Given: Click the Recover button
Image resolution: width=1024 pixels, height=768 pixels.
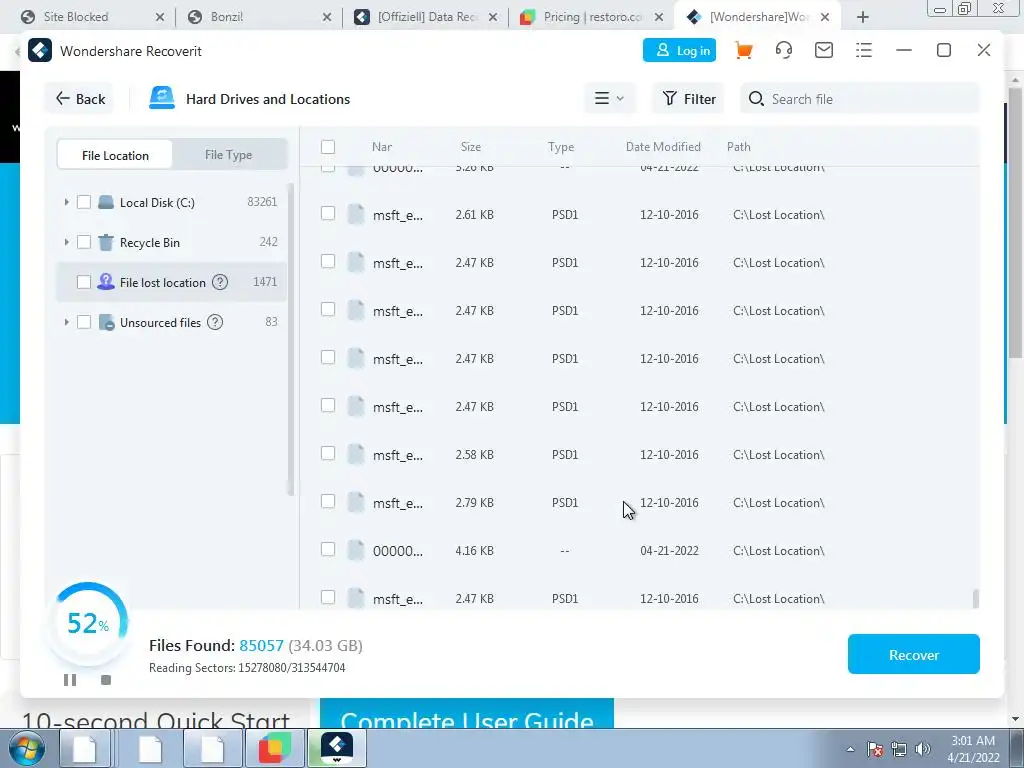Looking at the screenshot, I should 914,654.
